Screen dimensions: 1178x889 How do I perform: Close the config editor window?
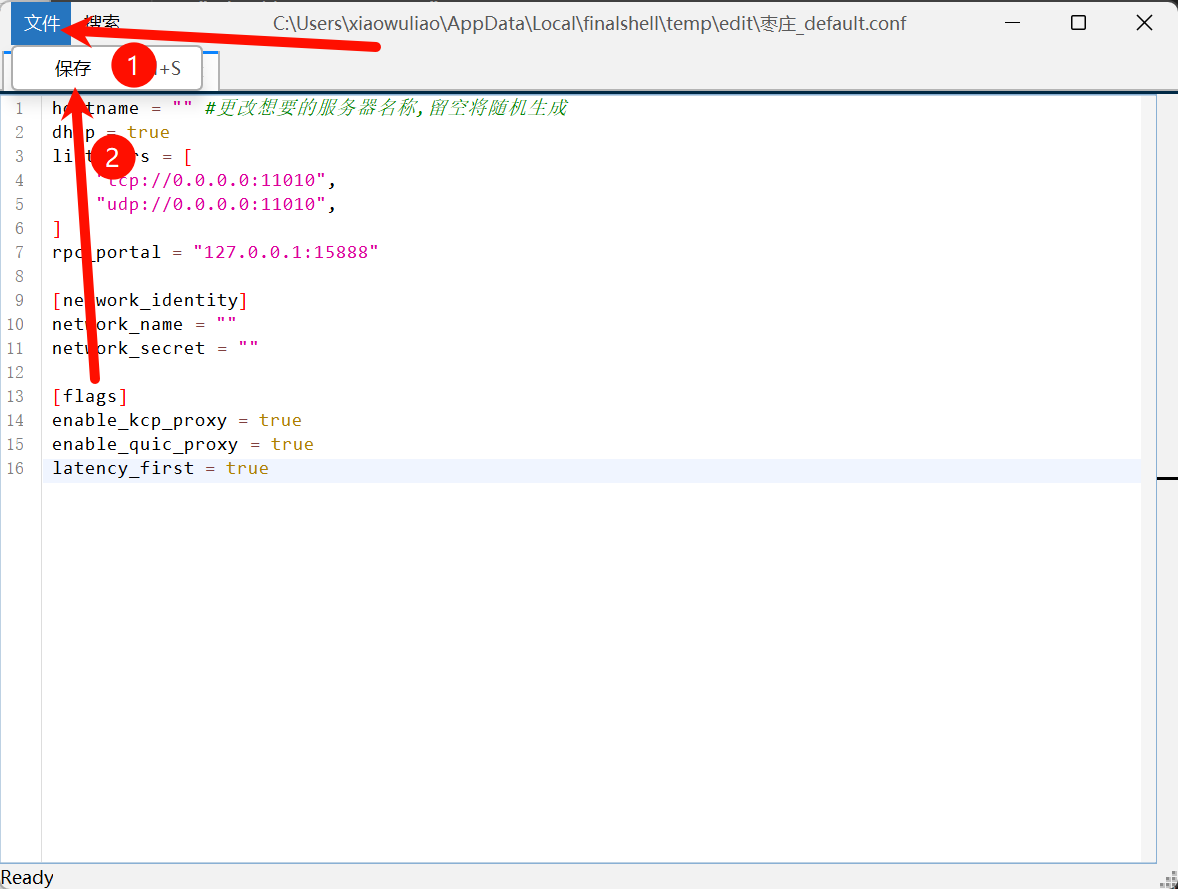(x=1144, y=23)
